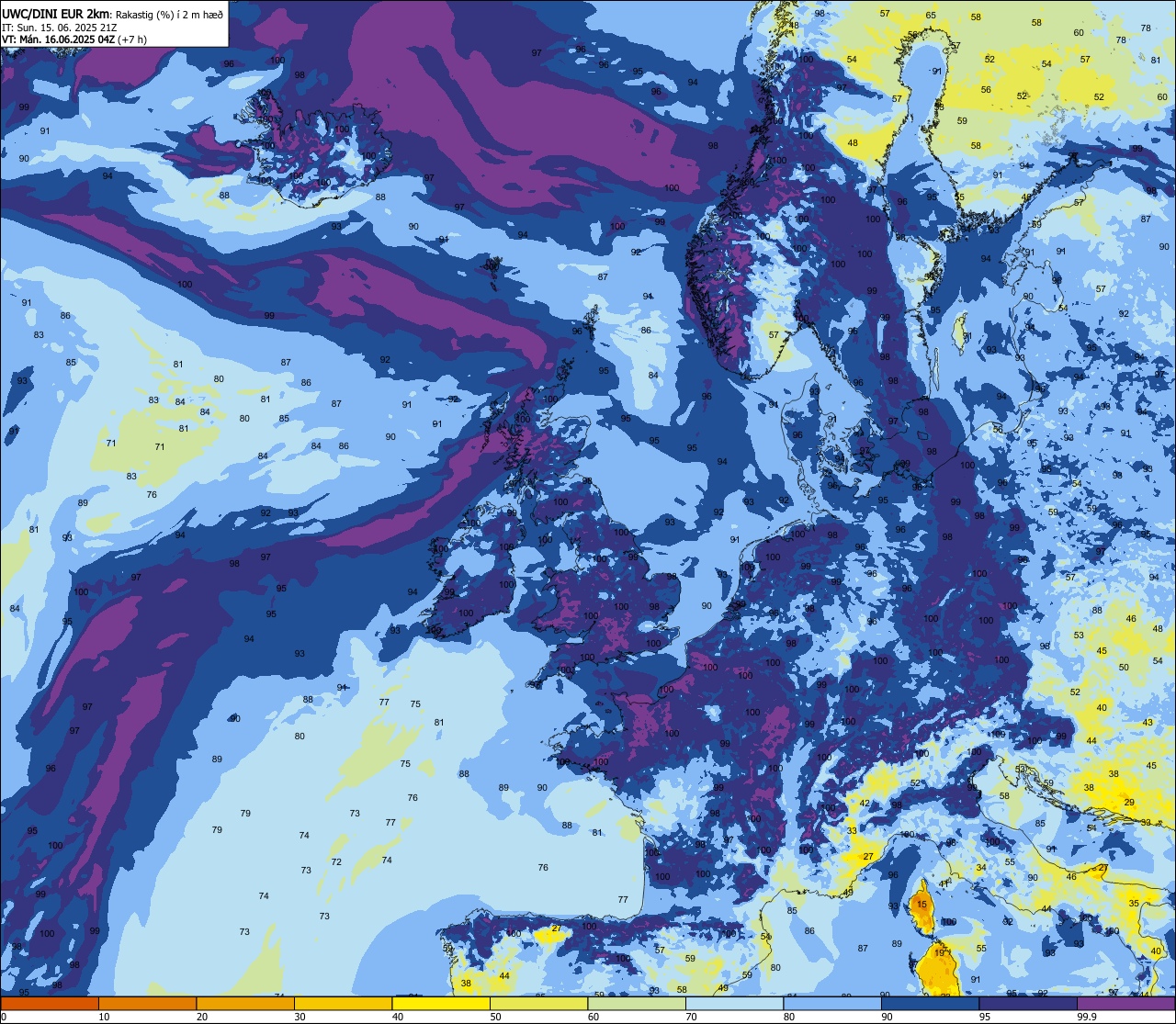Click the '20' legend tick label
This screenshot has width=1176, height=1024.
(201, 1017)
